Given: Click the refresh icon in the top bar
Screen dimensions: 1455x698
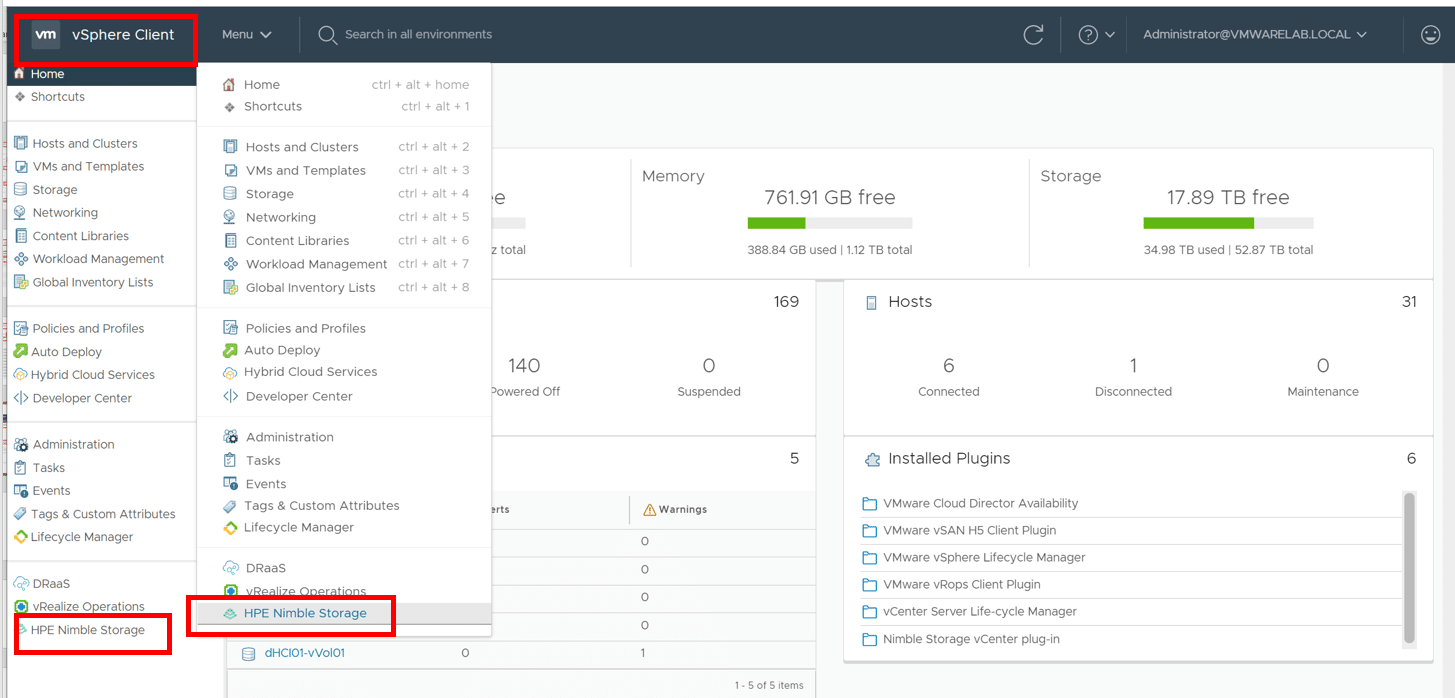Looking at the screenshot, I should click(x=1033, y=35).
